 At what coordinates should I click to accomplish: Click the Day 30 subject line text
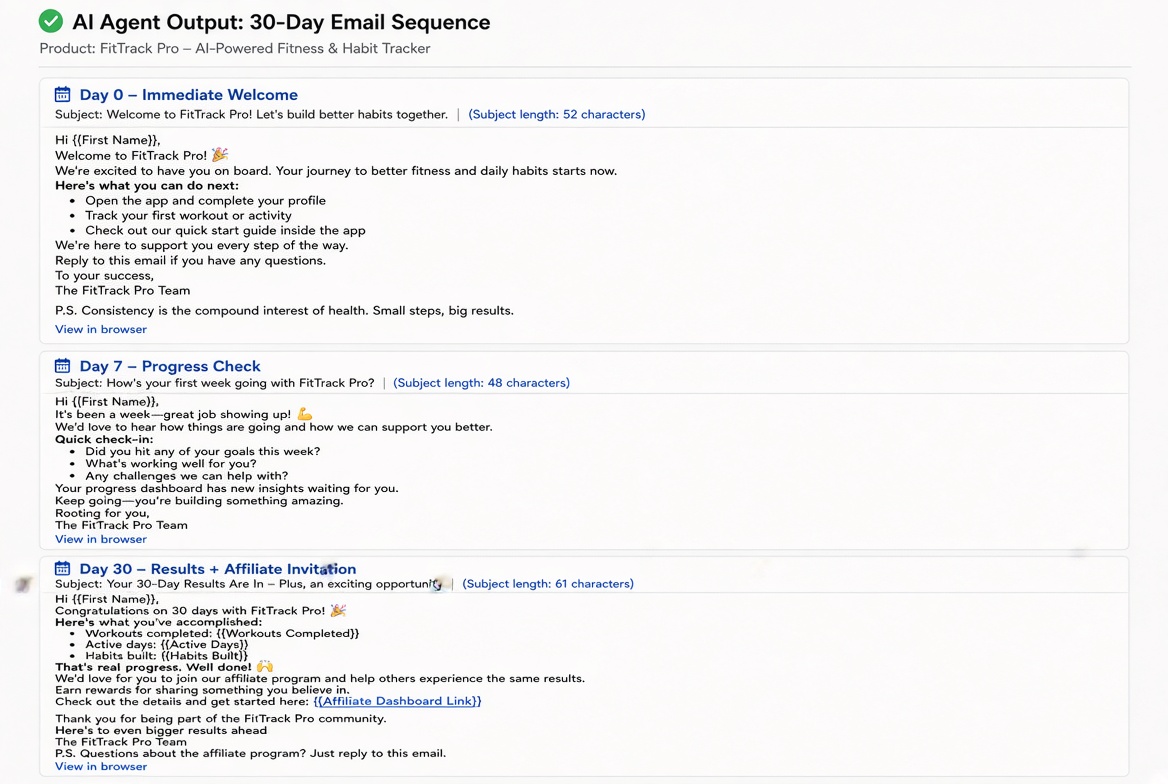(248, 584)
